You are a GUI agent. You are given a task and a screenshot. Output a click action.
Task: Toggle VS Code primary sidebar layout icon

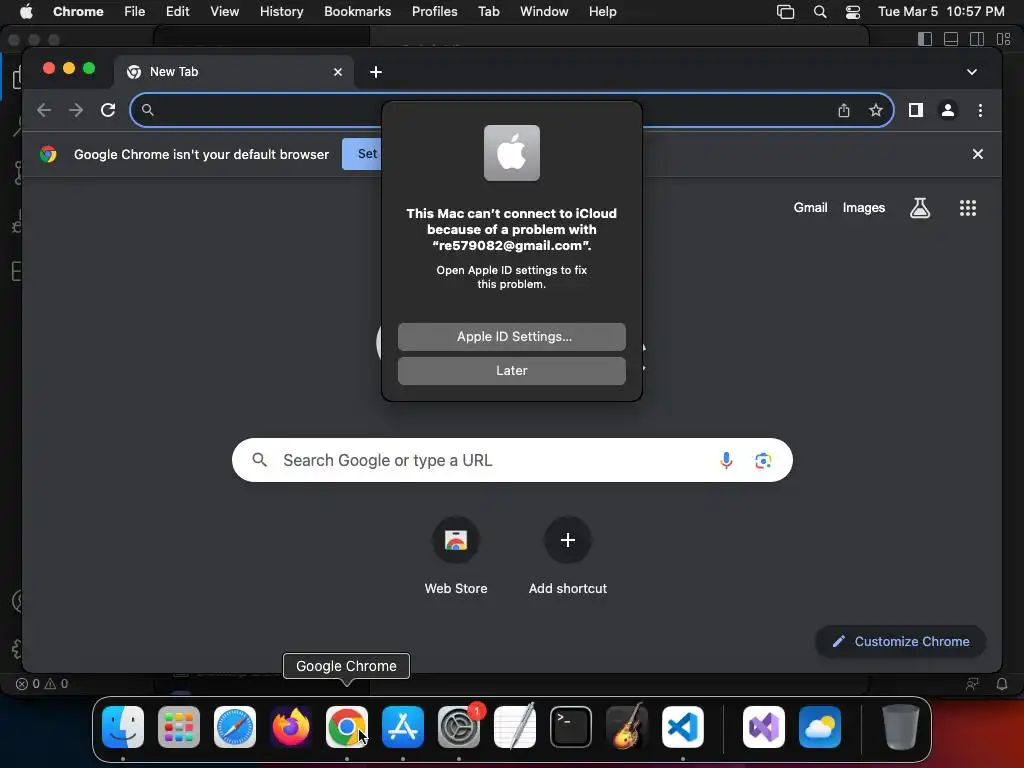coord(925,39)
